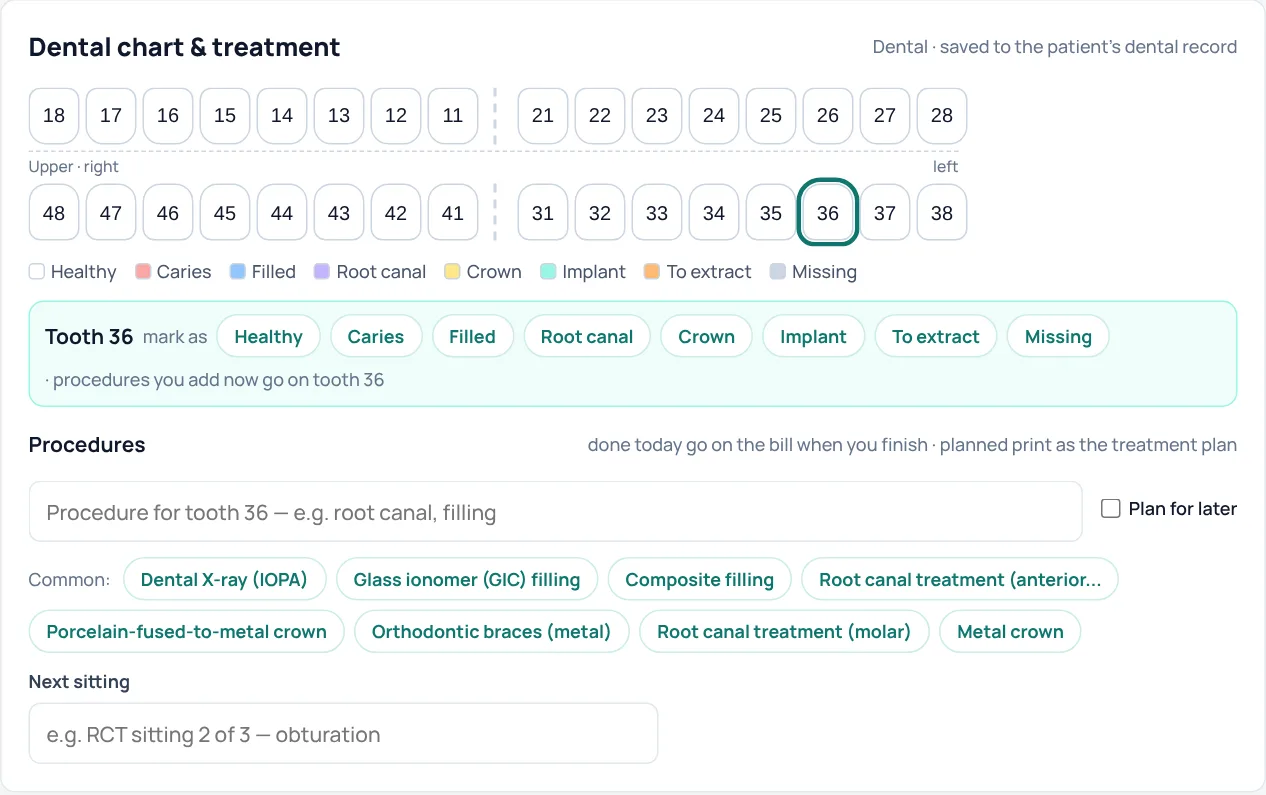Mark tooth 36 as Root canal chip

click(587, 337)
